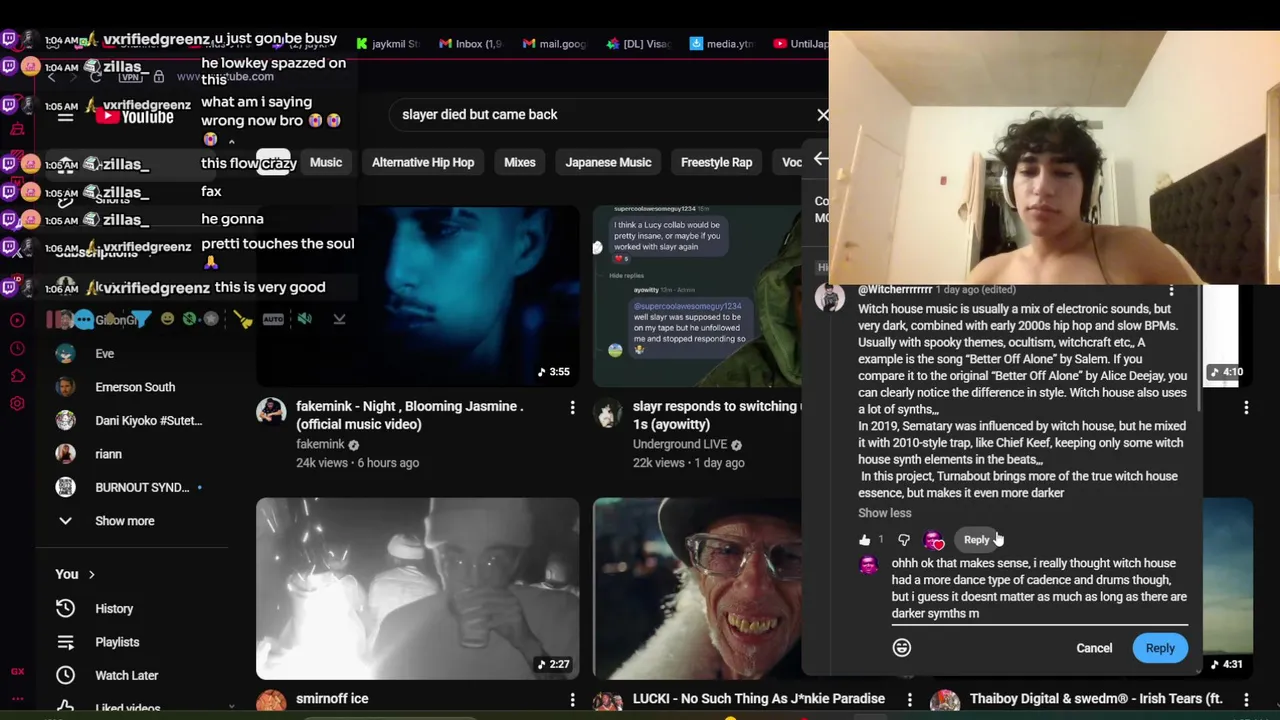Open the YouTube hamburger guide menu
Viewport: 1280px width, 720px height.
(x=65, y=116)
